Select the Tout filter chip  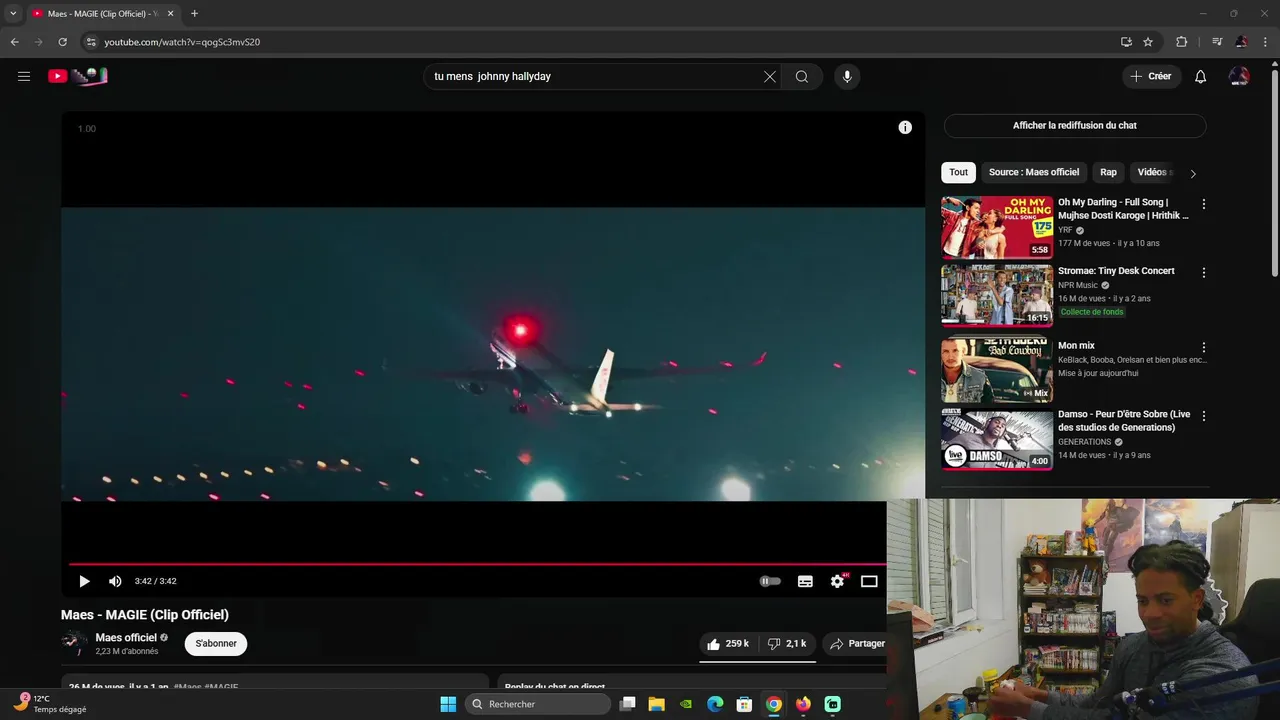click(x=958, y=172)
